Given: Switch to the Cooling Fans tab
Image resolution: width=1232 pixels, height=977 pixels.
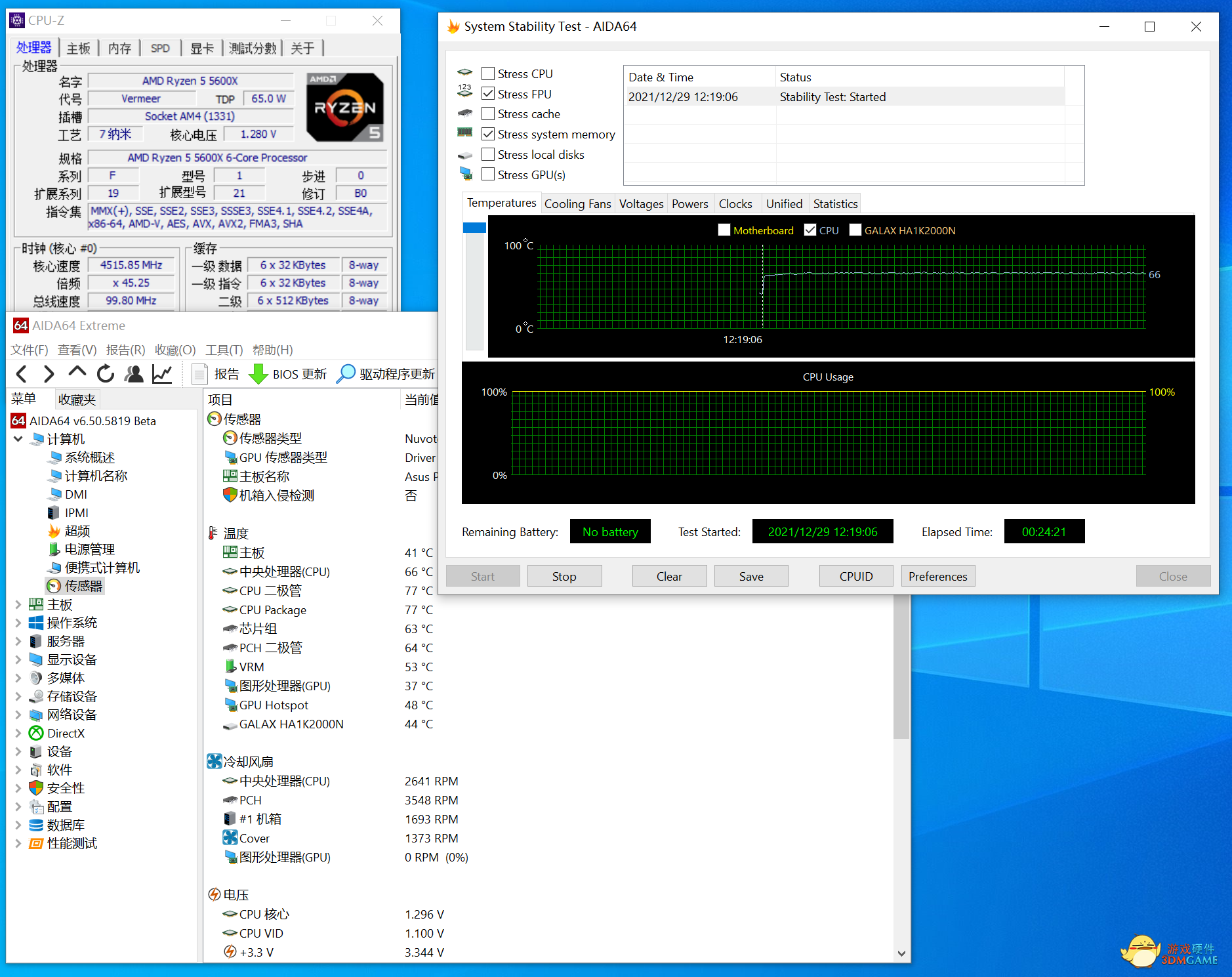Looking at the screenshot, I should coord(577,204).
